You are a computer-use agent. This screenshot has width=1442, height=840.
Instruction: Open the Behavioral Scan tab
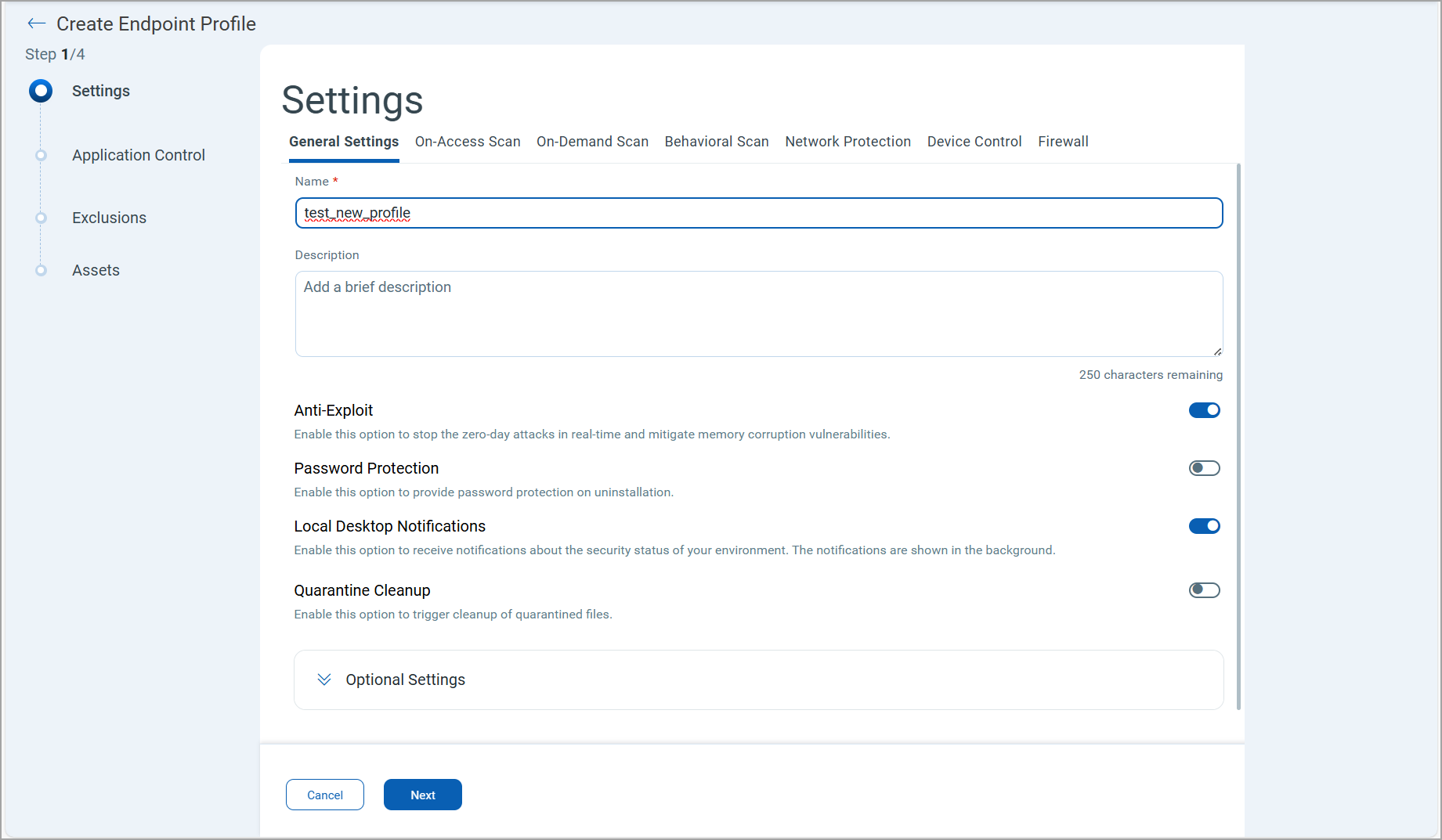(x=717, y=142)
